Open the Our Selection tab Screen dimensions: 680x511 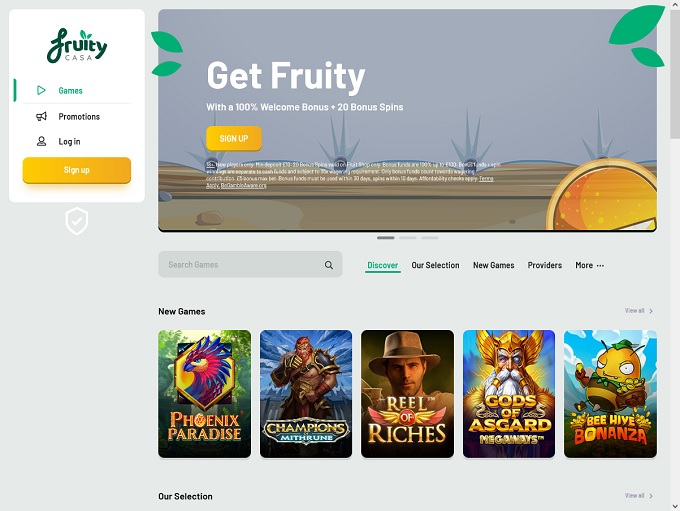pyautogui.click(x=435, y=265)
